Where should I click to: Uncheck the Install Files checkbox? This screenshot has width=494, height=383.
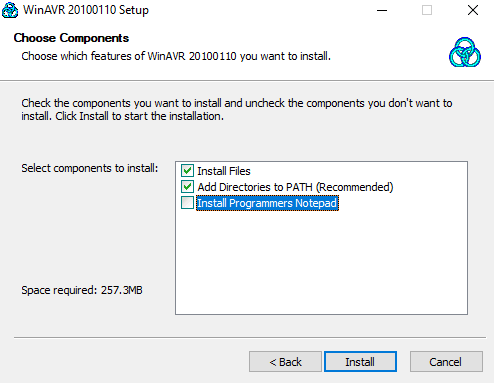(x=187, y=171)
